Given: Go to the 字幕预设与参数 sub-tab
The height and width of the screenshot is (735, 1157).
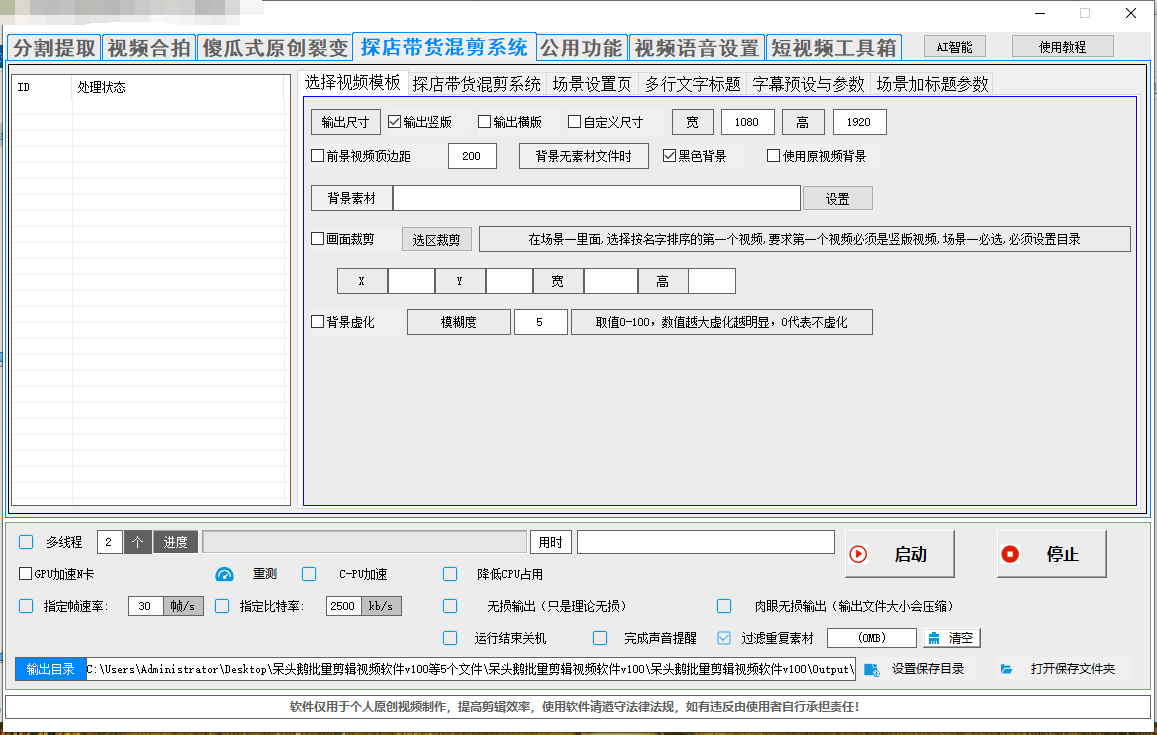Looking at the screenshot, I should [808, 84].
